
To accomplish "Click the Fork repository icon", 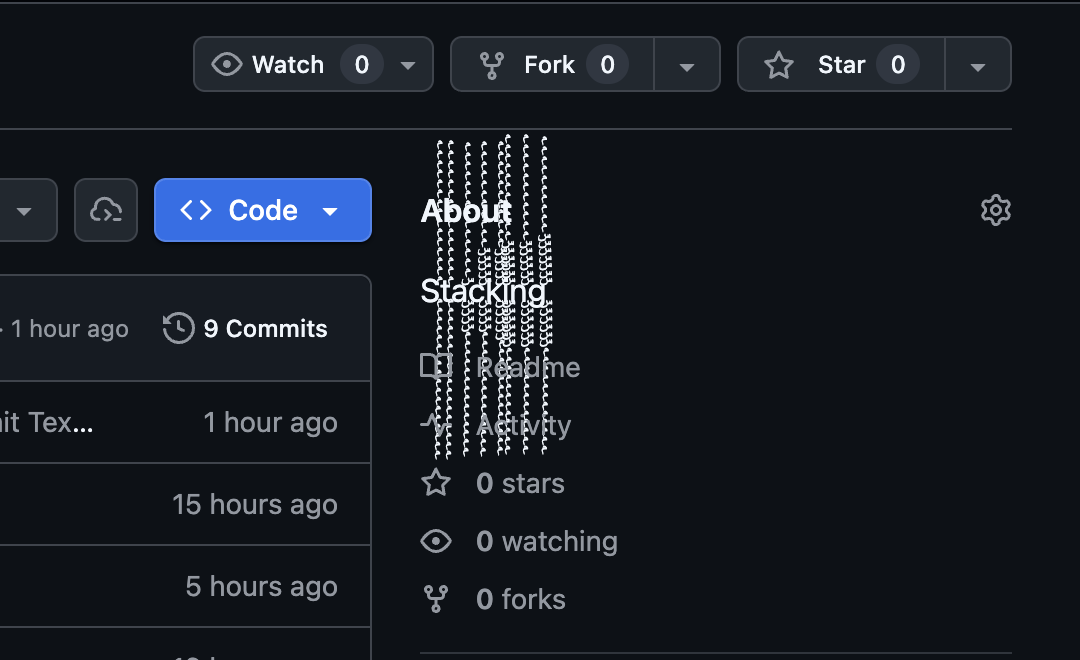I will [491, 65].
